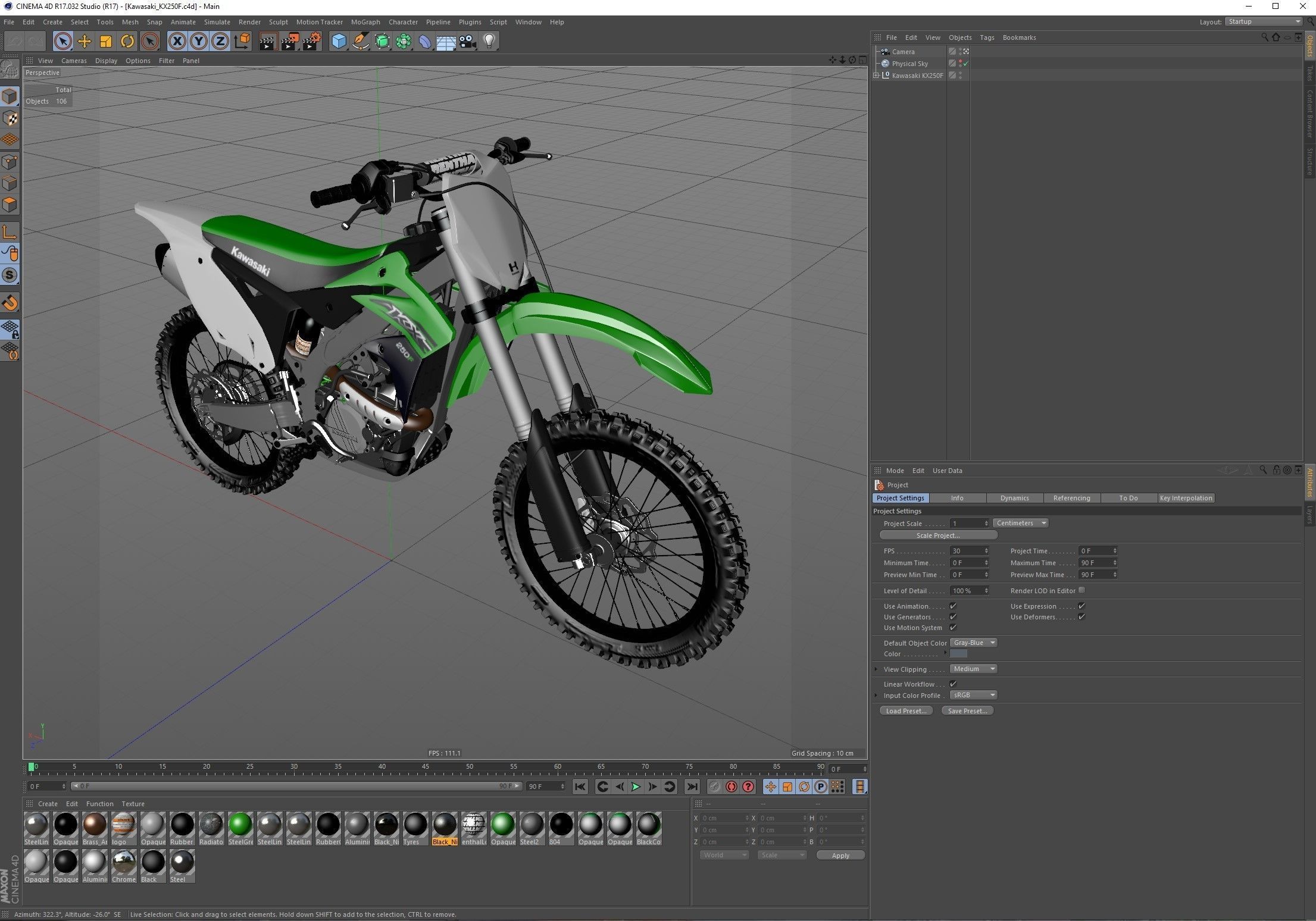Open viewport Cameras menu
Screen dimensions: 1316x921
coord(74,61)
